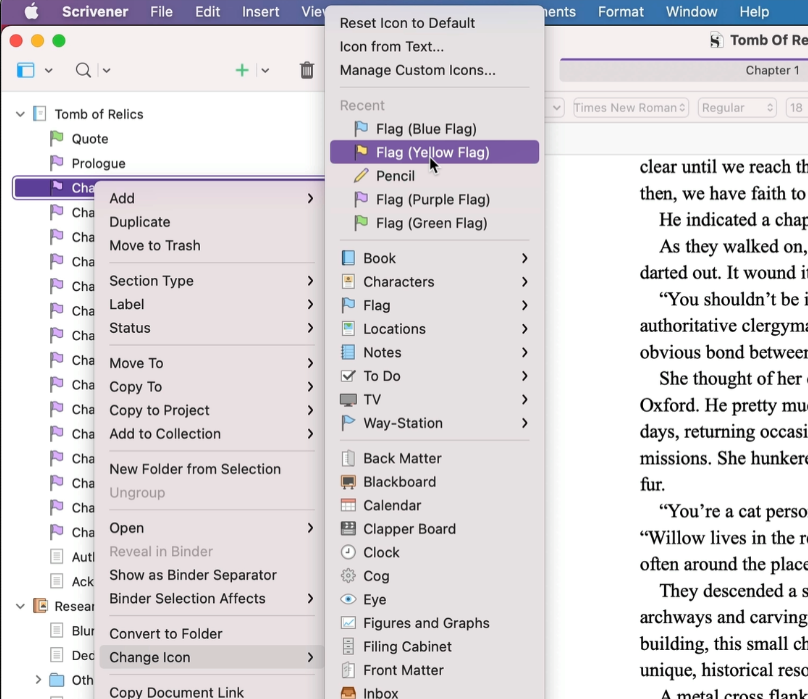The height and width of the screenshot is (699, 808).
Task: Click the search magnifier icon
Action: tap(83, 70)
